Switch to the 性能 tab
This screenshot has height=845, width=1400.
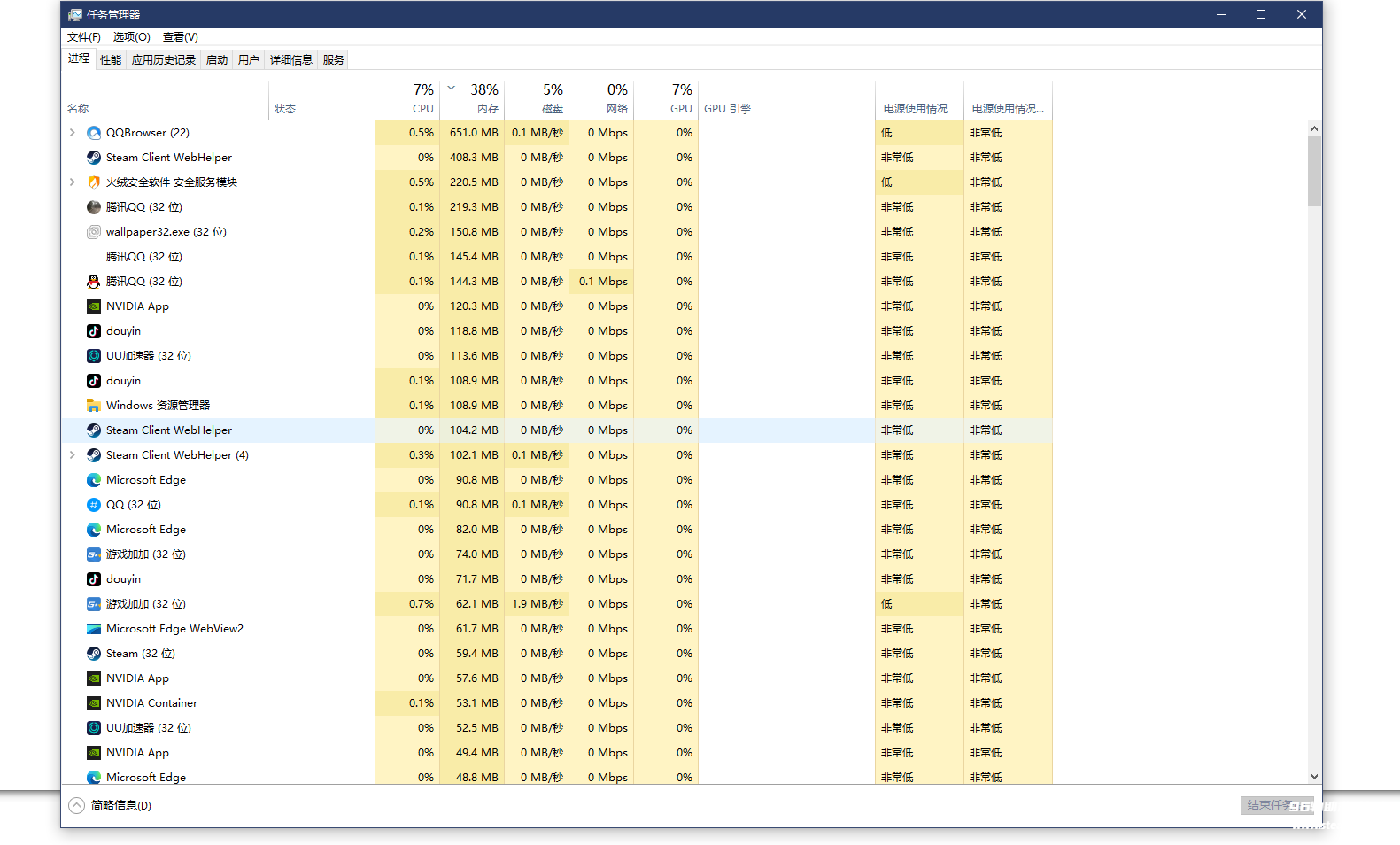pos(111,60)
